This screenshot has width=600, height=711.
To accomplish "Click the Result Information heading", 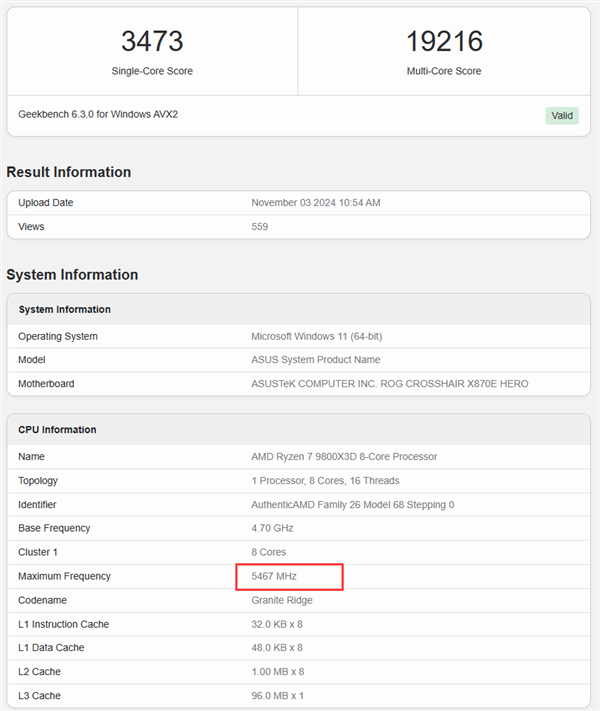I will coord(68,172).
